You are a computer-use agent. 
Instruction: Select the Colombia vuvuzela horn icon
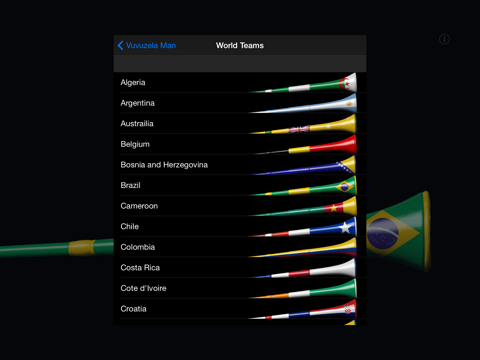pyautogui.click(x=303, y=247)
